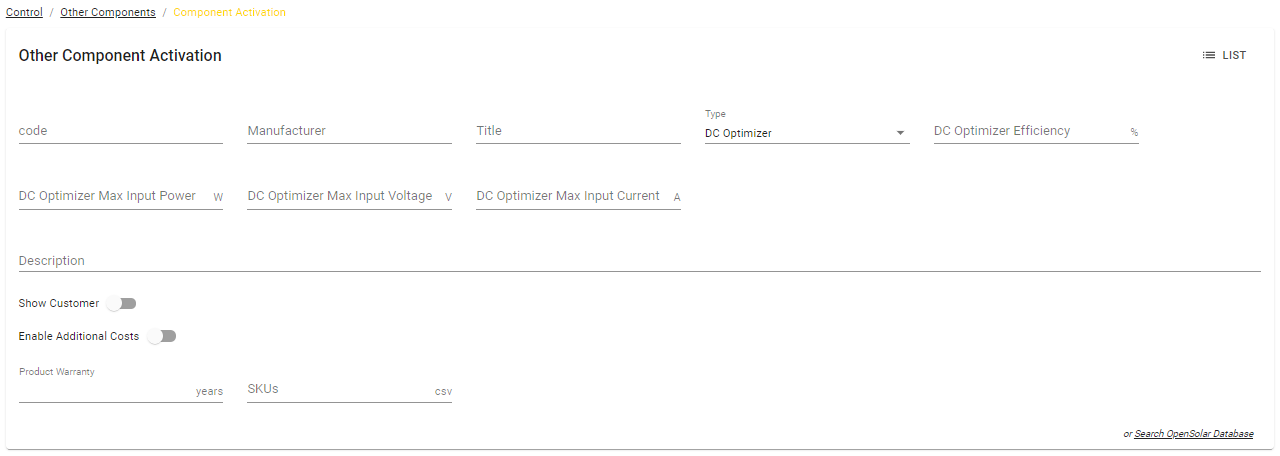Click into the Title field

pos(578,131)
